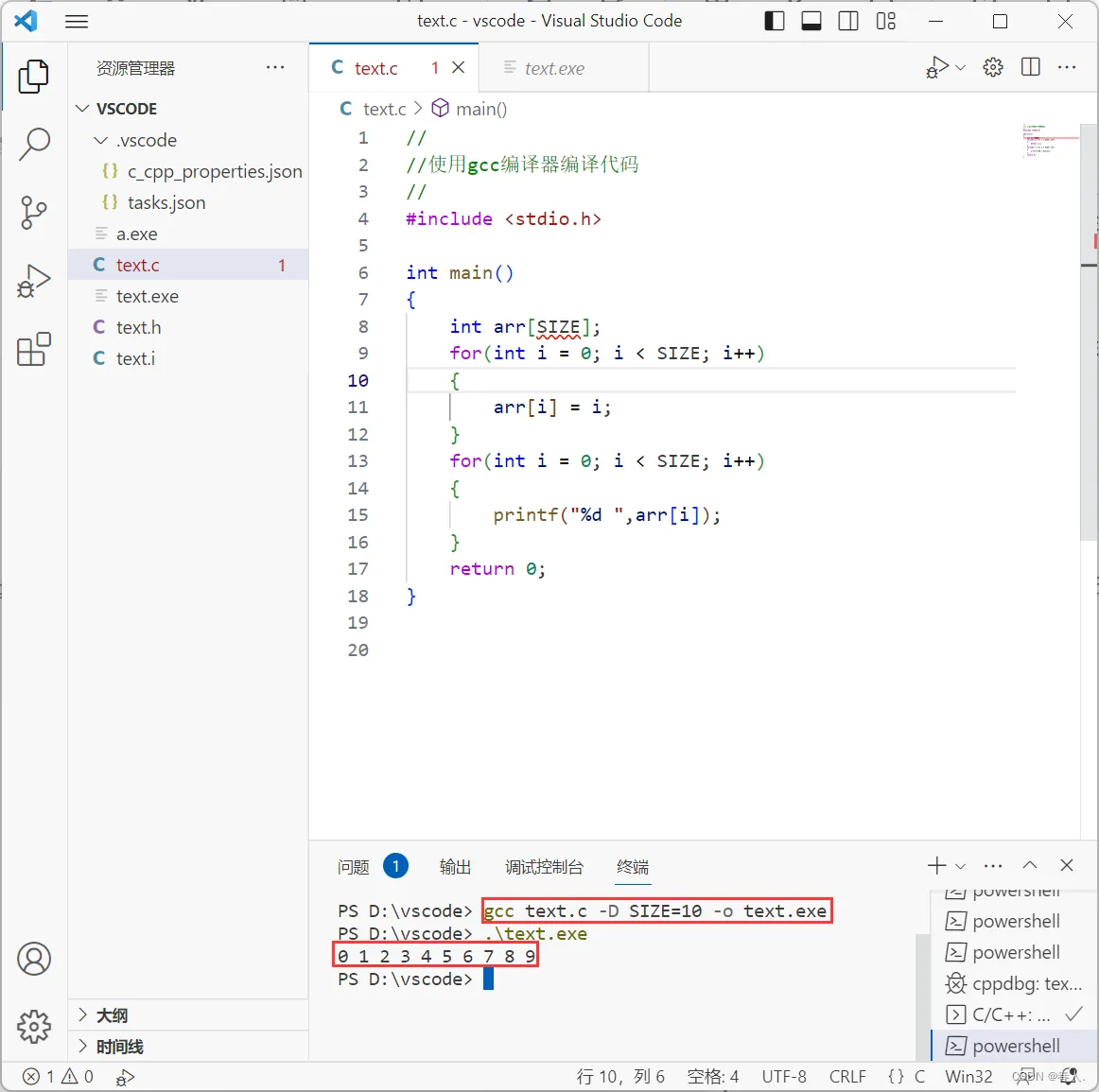Click the Accounts icon in activity bar

[34, 959]
